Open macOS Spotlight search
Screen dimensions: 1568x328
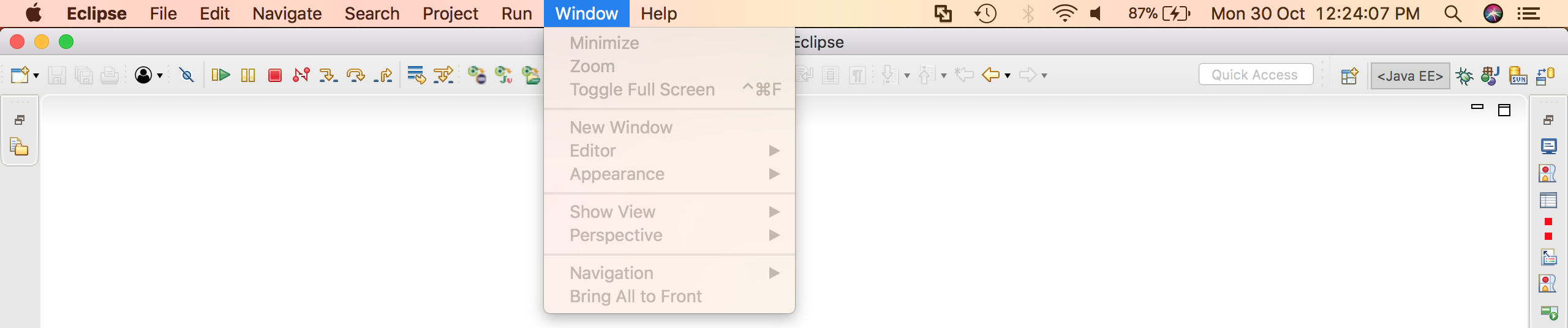click(x=1452, y=13)
